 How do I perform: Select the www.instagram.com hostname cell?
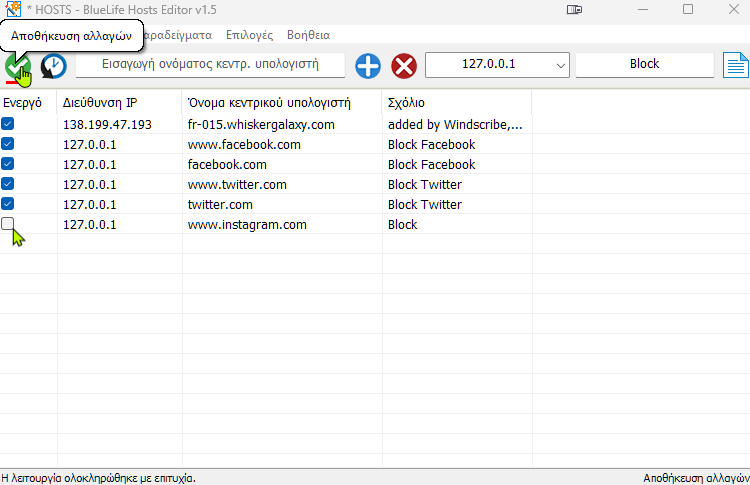(247, 225)
